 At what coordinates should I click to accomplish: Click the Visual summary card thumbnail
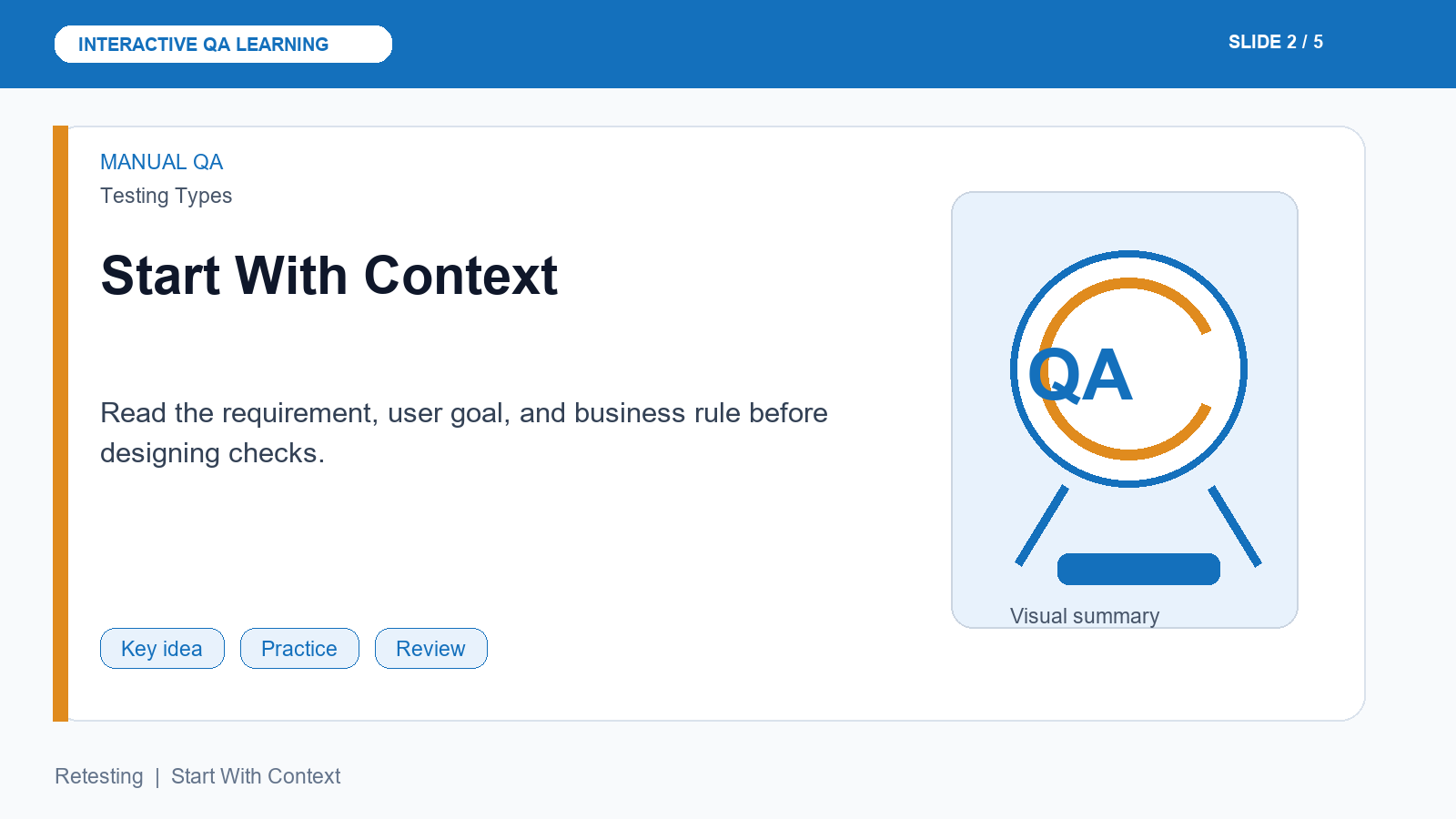[x=1125, y=409]
